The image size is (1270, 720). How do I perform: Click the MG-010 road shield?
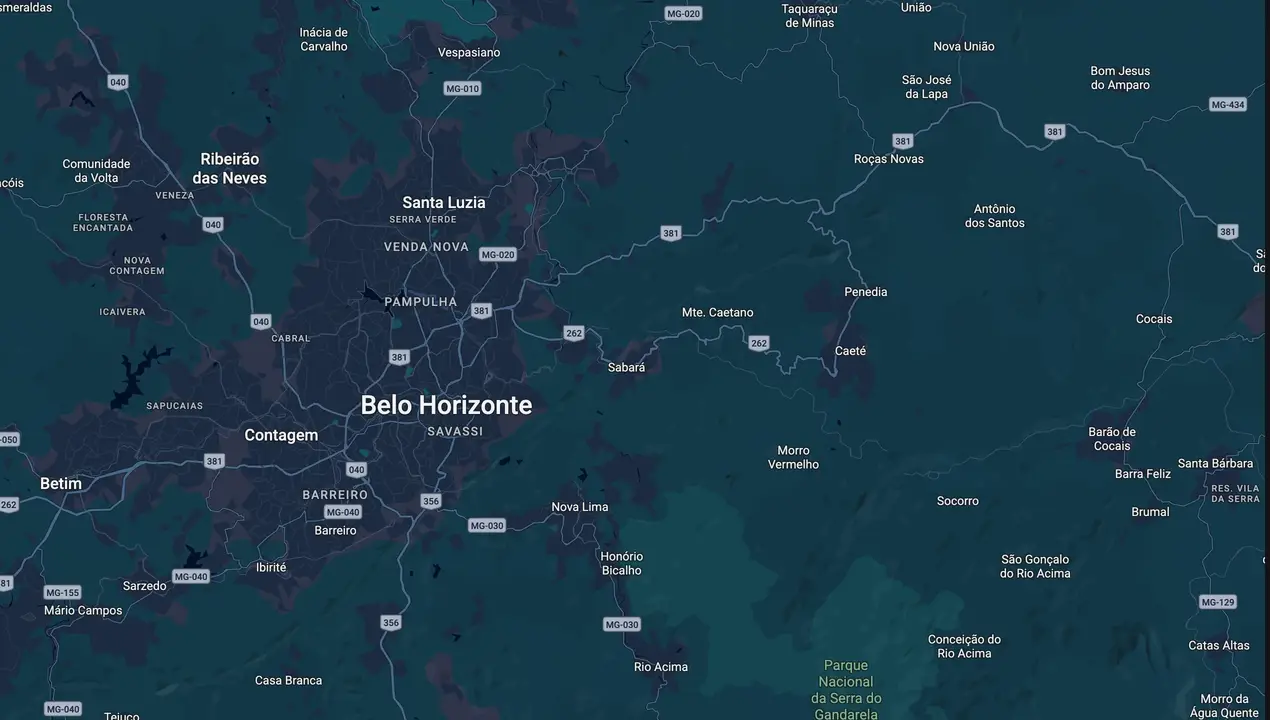[462, 88]
